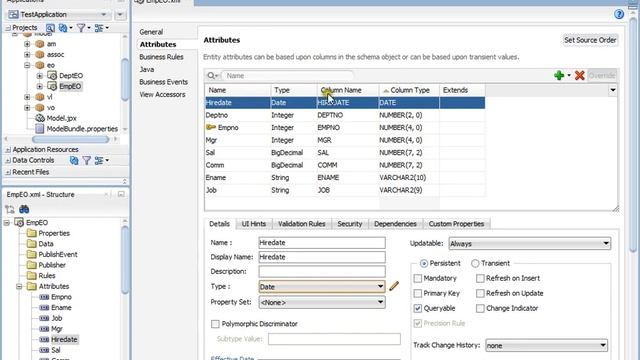Open the Property Set dropdown

tap(322, 302)
